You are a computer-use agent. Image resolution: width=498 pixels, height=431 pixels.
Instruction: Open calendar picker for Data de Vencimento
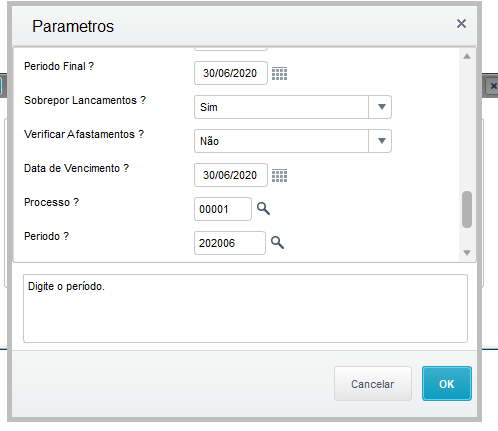click(279, 175)
